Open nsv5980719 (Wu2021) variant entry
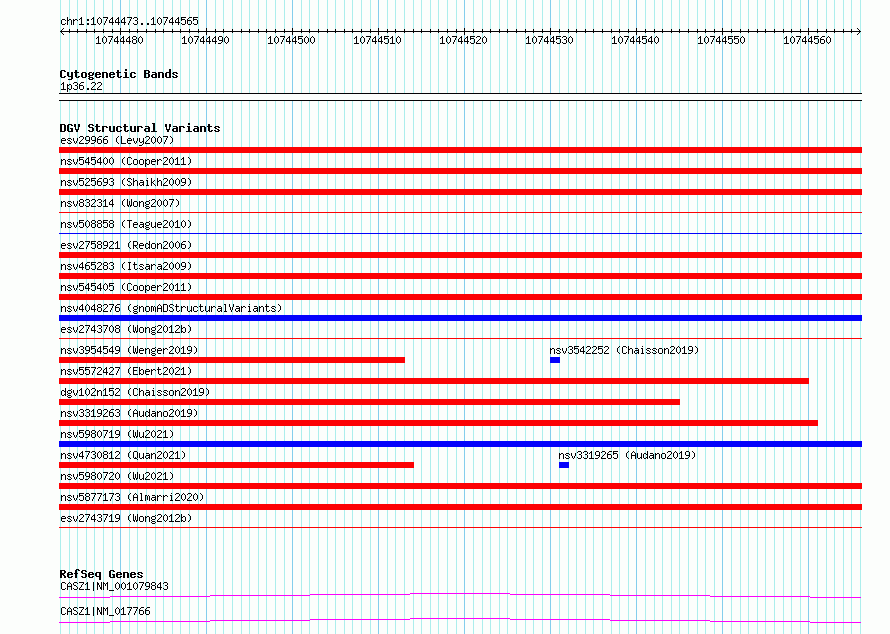The height and width of the screenshot is (634, 890). [x=117, y=434]
